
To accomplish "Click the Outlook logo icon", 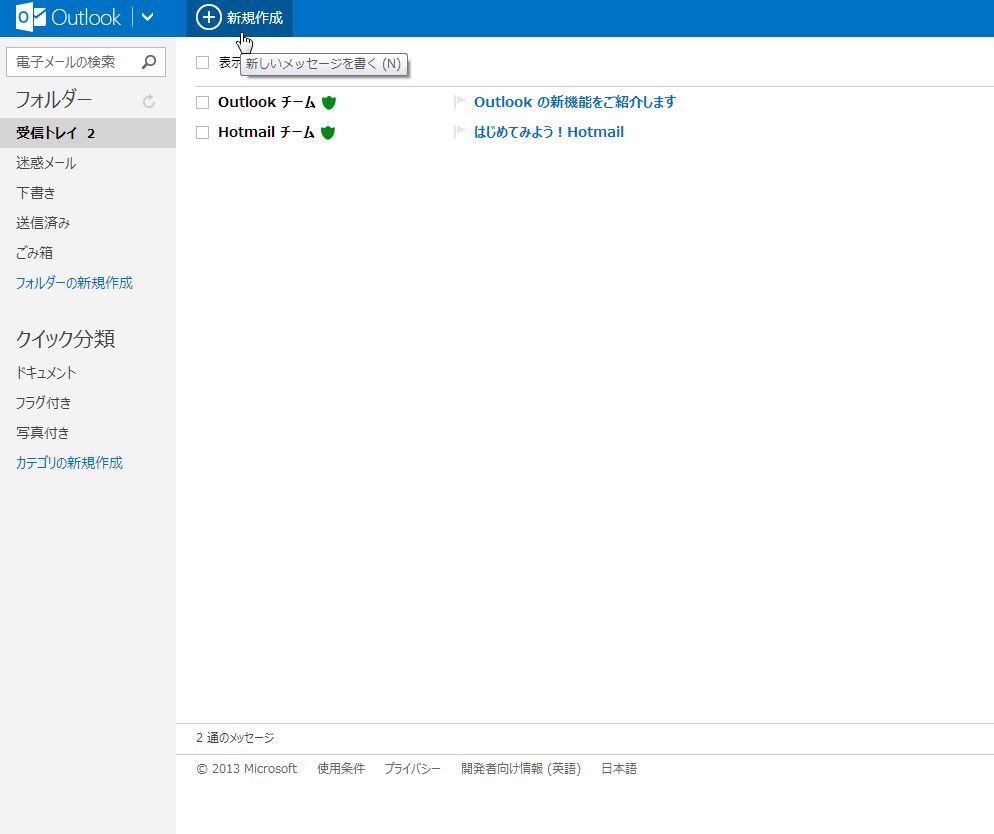I will point(30,17).
